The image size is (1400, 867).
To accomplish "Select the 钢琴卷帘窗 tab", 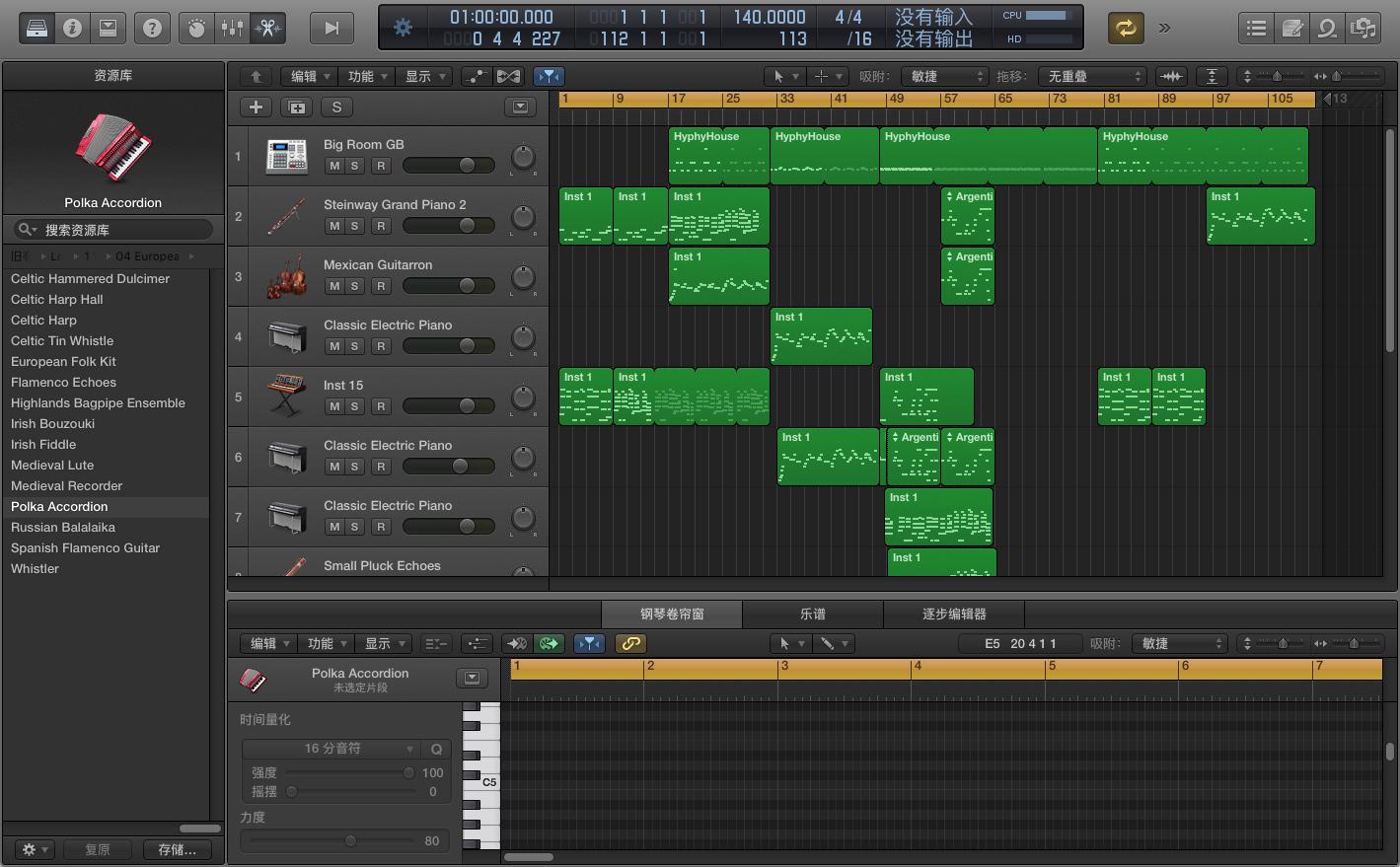I will point(672,614).
